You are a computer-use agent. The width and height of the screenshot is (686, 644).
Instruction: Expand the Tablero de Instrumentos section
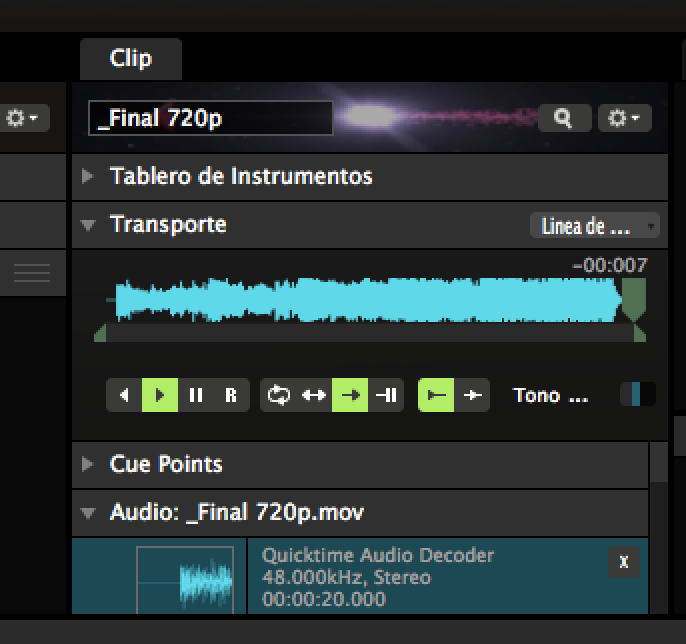coord(88,177)
